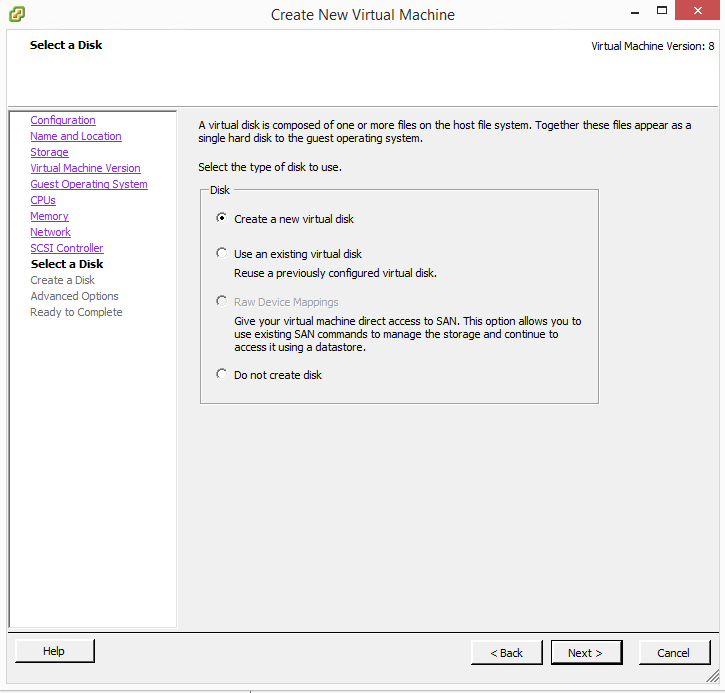This screenshot has height=693, width=725.
Task: Jump to the Storage step
Action: pyautogui.click(x=49, y=152)
